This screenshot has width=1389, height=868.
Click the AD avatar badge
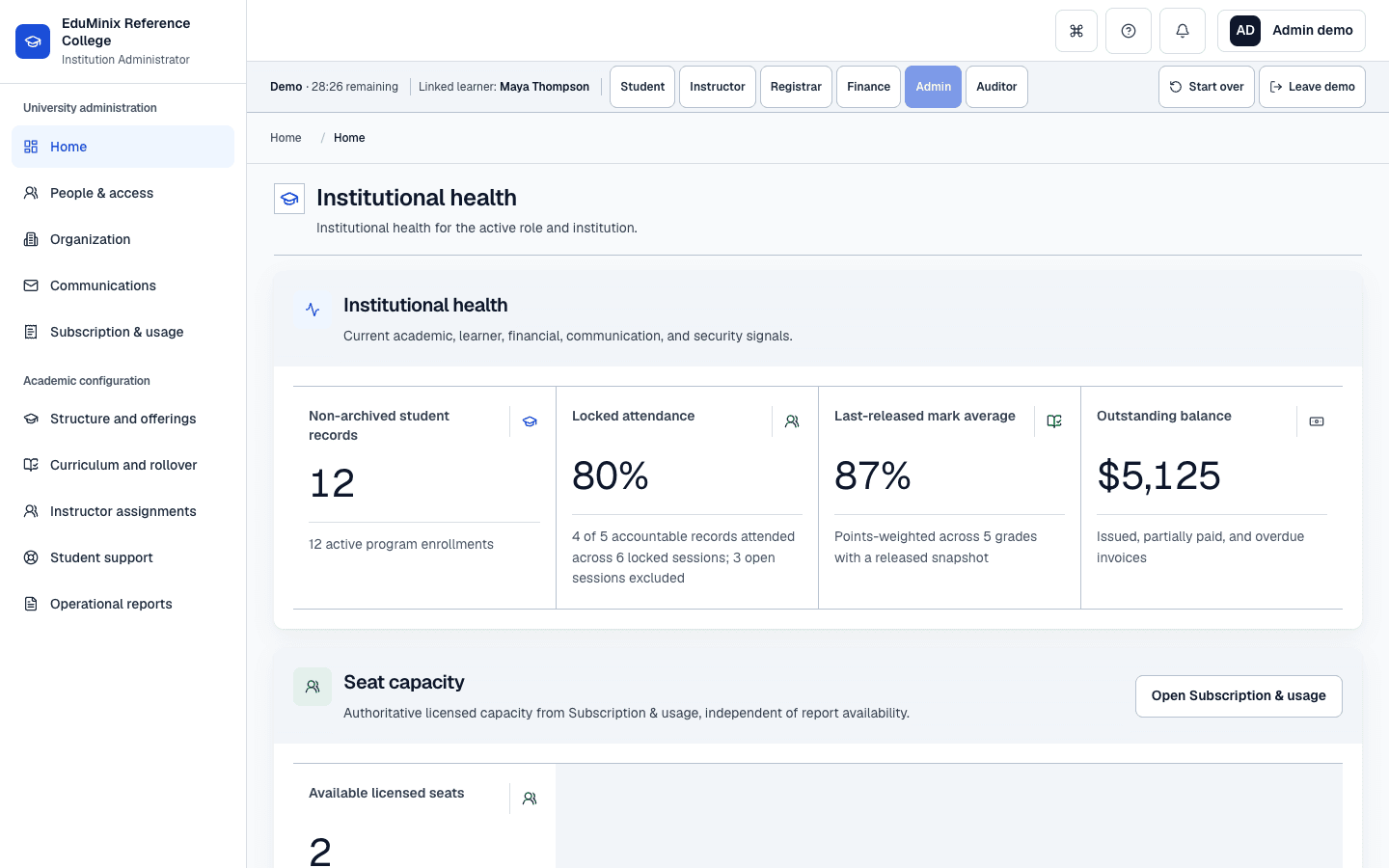(1245, 31)
